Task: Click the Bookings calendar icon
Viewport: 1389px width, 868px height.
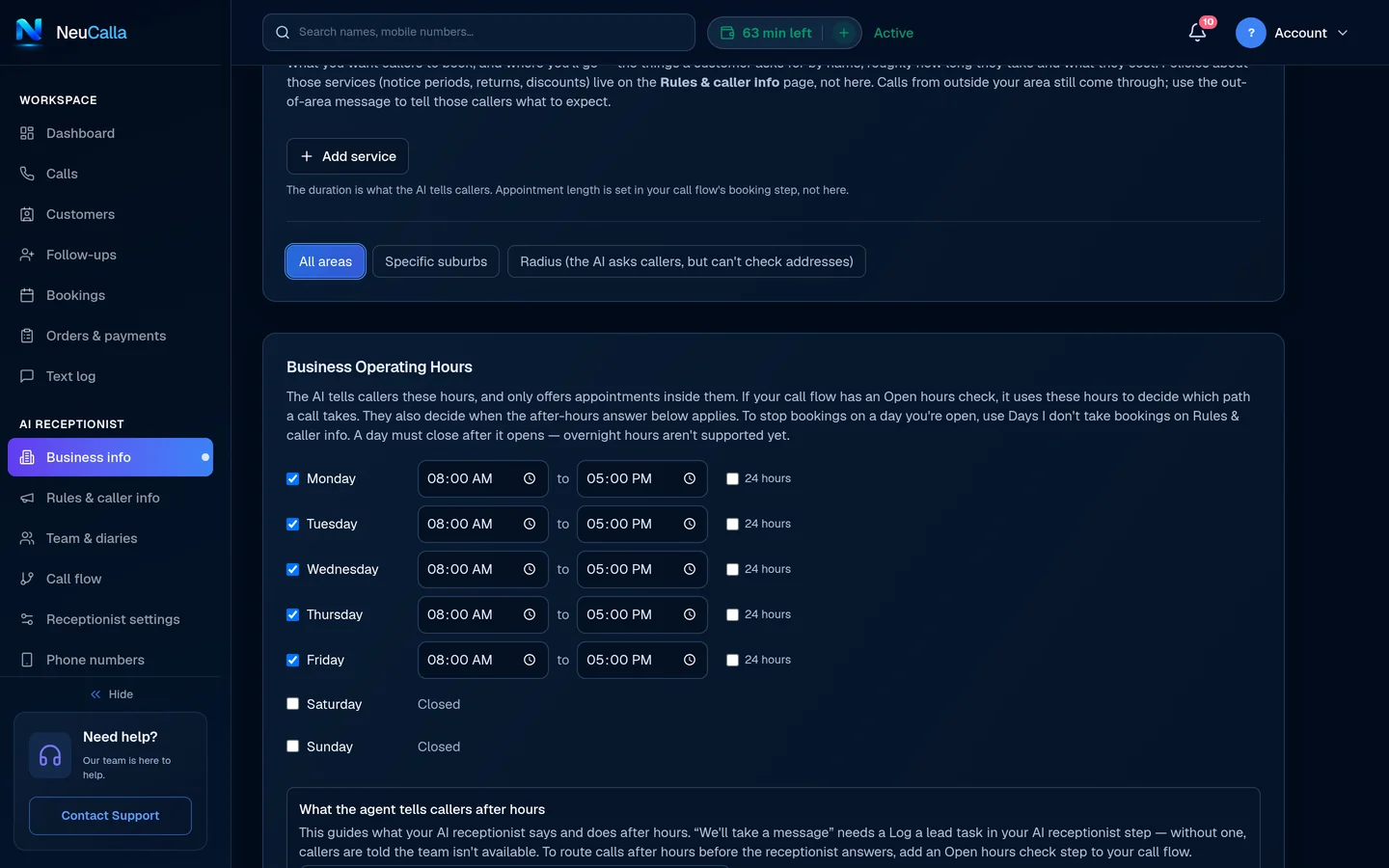Action: [27, 295]
